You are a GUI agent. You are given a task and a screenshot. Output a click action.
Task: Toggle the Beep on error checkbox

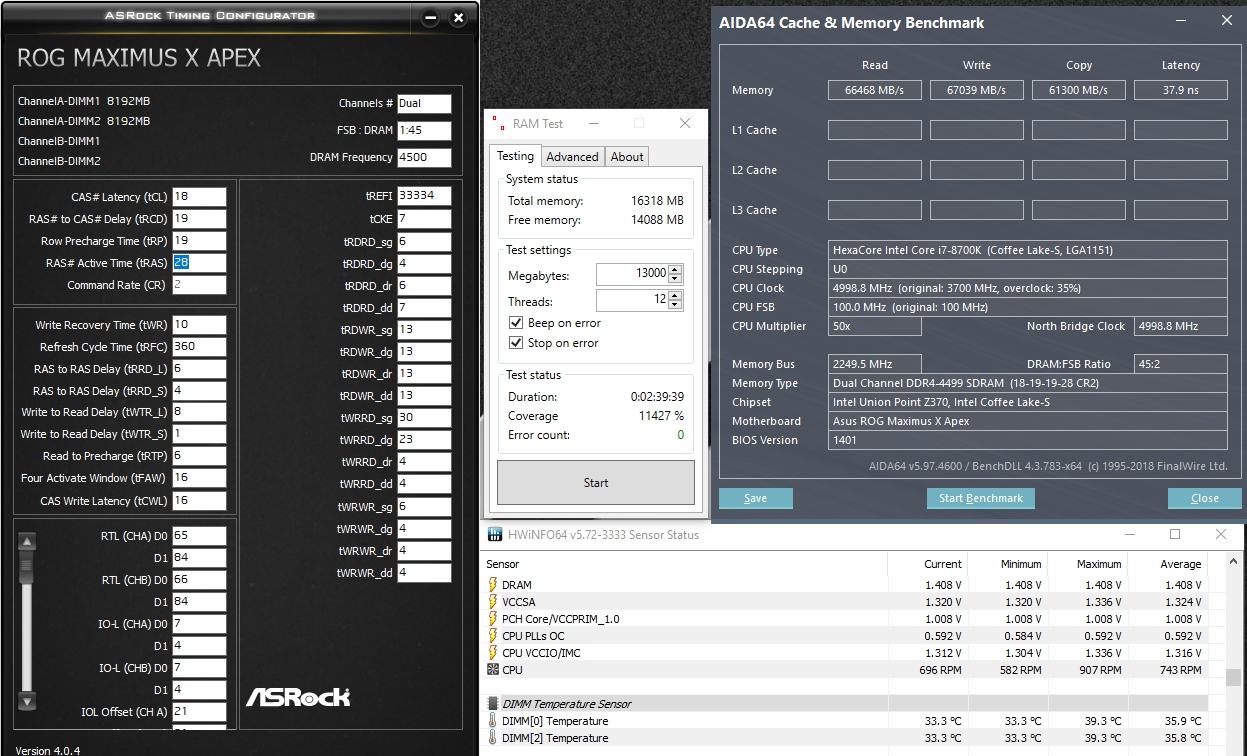click(x=516, y=323)
